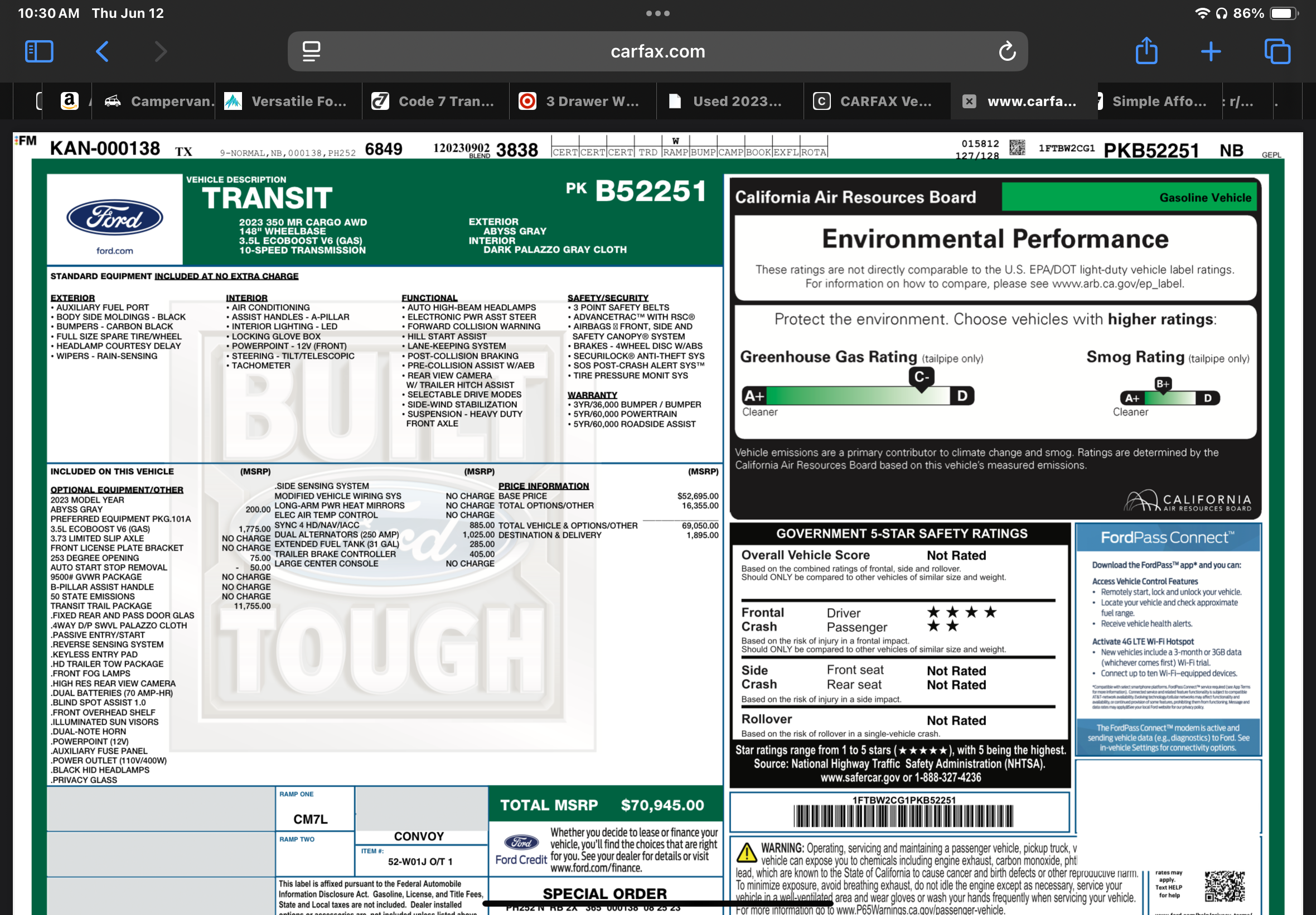Tap the Wi-Fi status icon

click(x=1202, y=13)
